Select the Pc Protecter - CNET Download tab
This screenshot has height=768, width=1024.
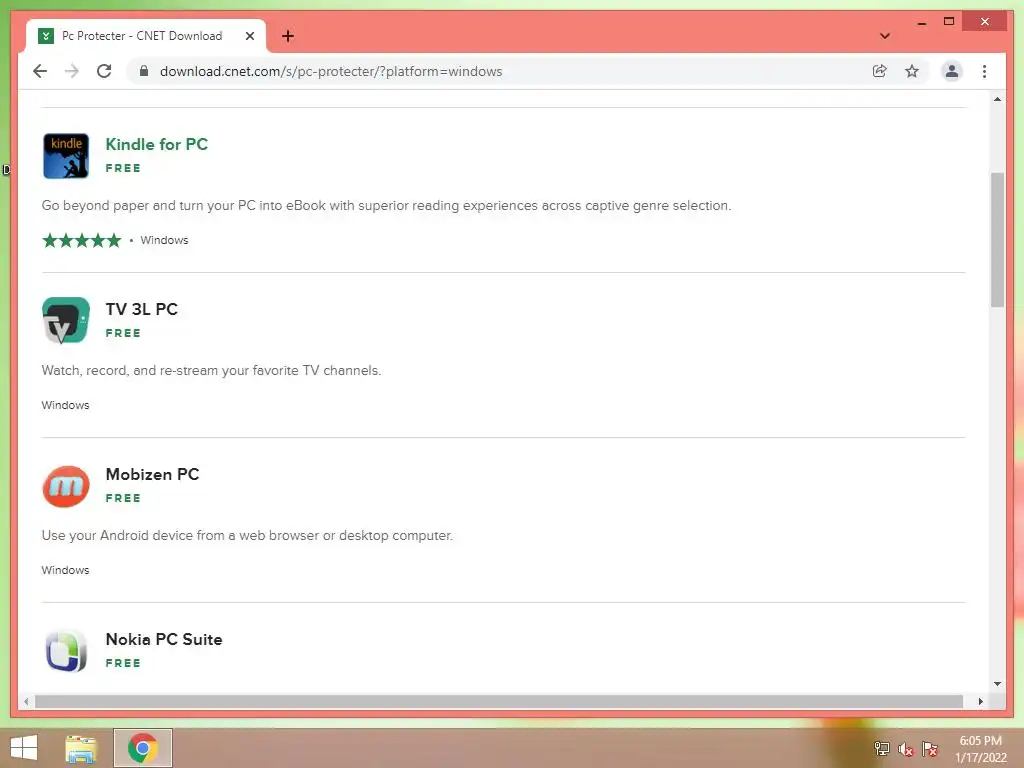coord(146,36)
